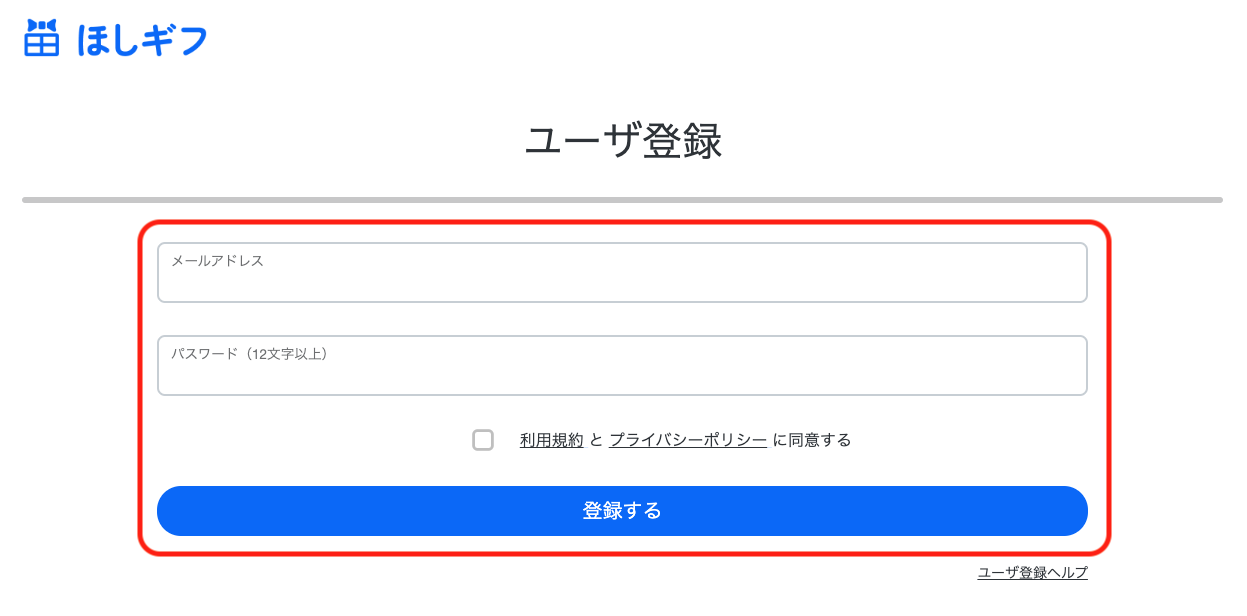Click the ribbon bow atop the gift logo
The image size is (1247, 616).
tap(41, 25)
